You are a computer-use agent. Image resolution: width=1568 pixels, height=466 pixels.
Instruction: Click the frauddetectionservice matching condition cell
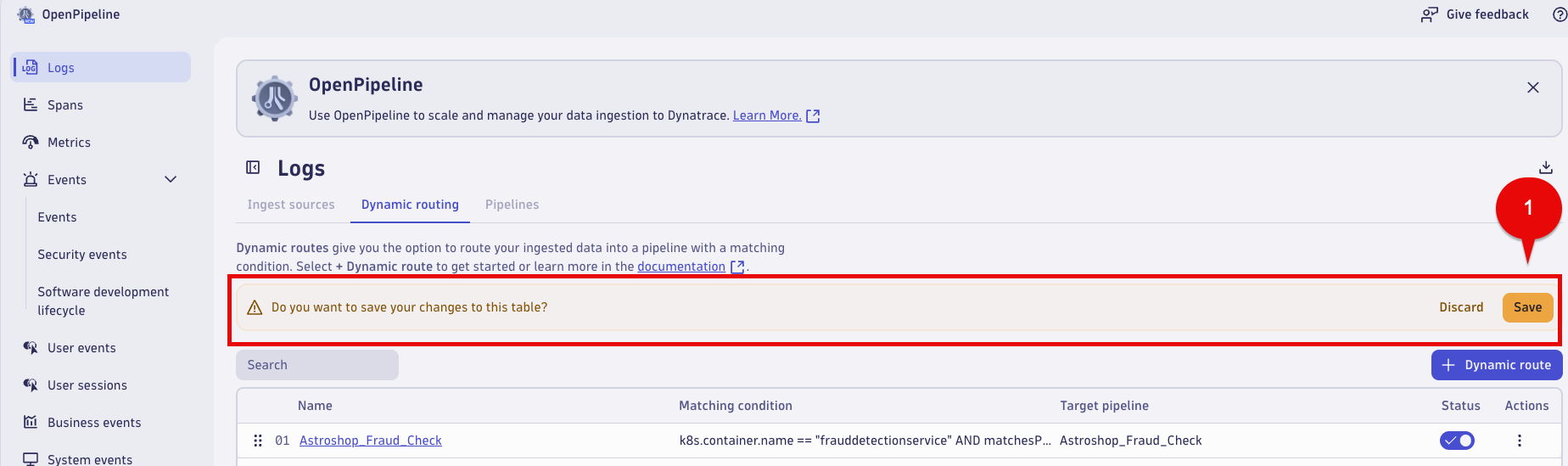[x=865, y=441]
